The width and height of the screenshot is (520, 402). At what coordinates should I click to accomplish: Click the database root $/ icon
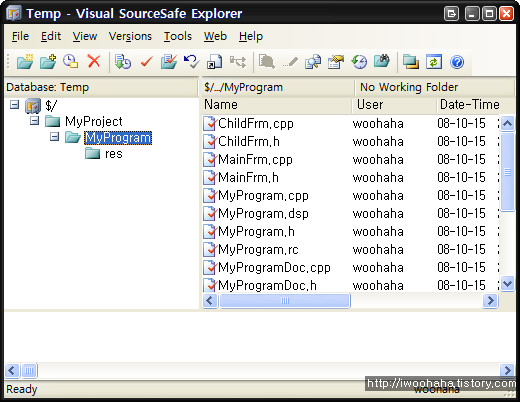[33, 106]
